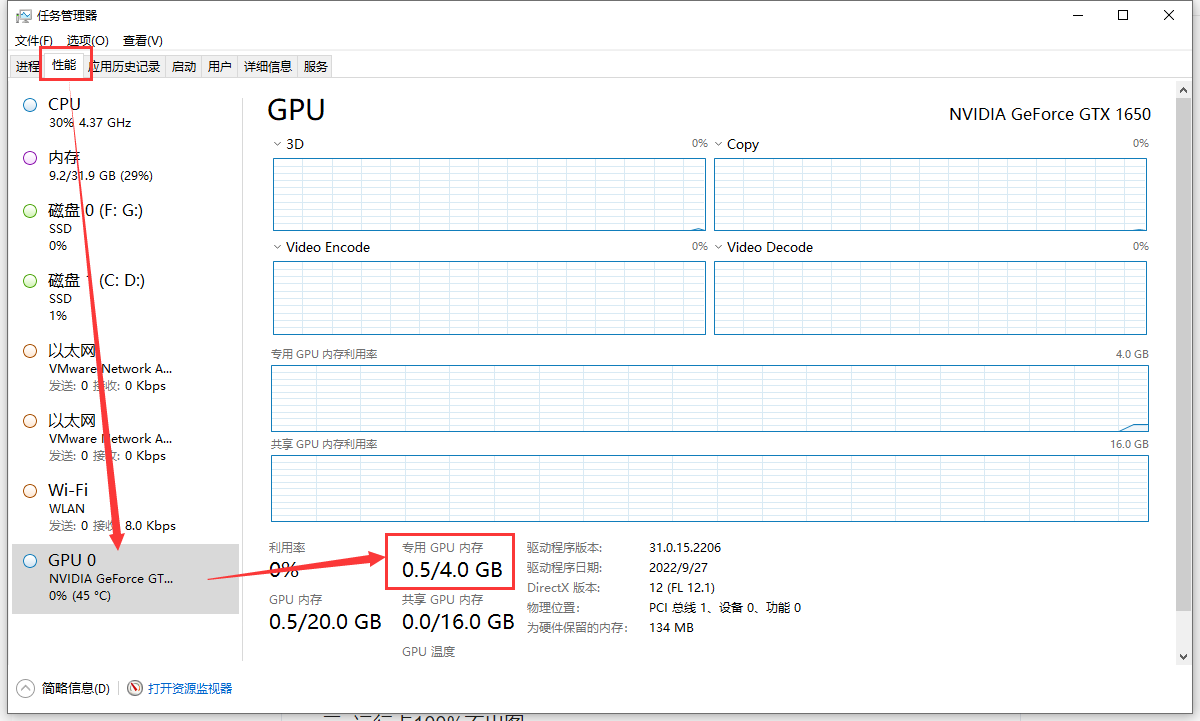Viewport: 1200px width, 721px height.
Task: Click the 打开资源监视器 icon
Action: point(136,688)
